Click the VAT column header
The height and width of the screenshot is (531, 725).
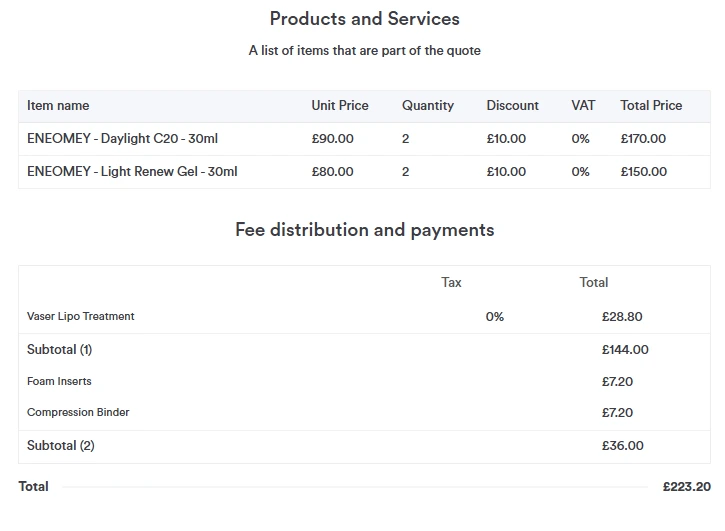(583, 106)
